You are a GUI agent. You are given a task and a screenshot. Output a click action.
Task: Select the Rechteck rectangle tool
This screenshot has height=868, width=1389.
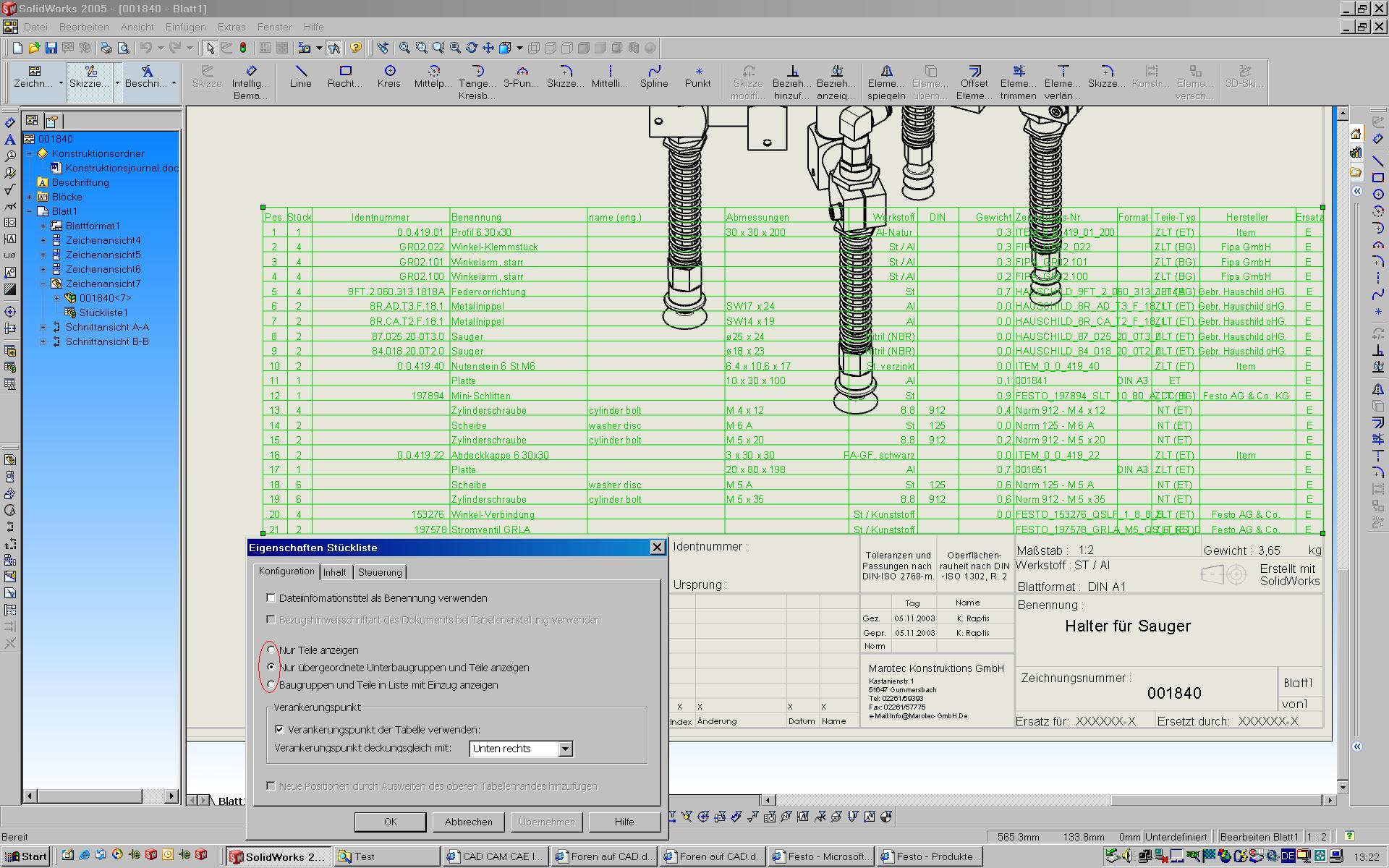pyautogui.click(x=345, y=76)
